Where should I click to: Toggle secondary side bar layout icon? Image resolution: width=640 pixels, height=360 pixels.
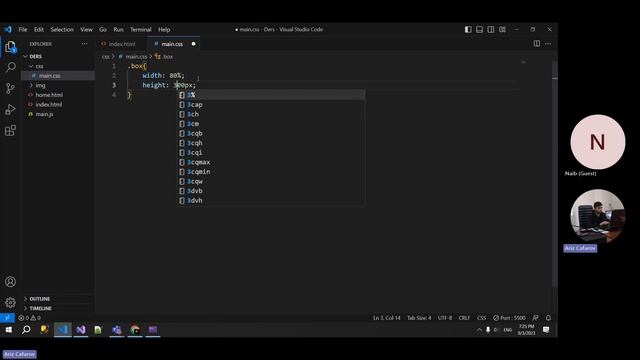pyautogui.click(x=491, y=29)
